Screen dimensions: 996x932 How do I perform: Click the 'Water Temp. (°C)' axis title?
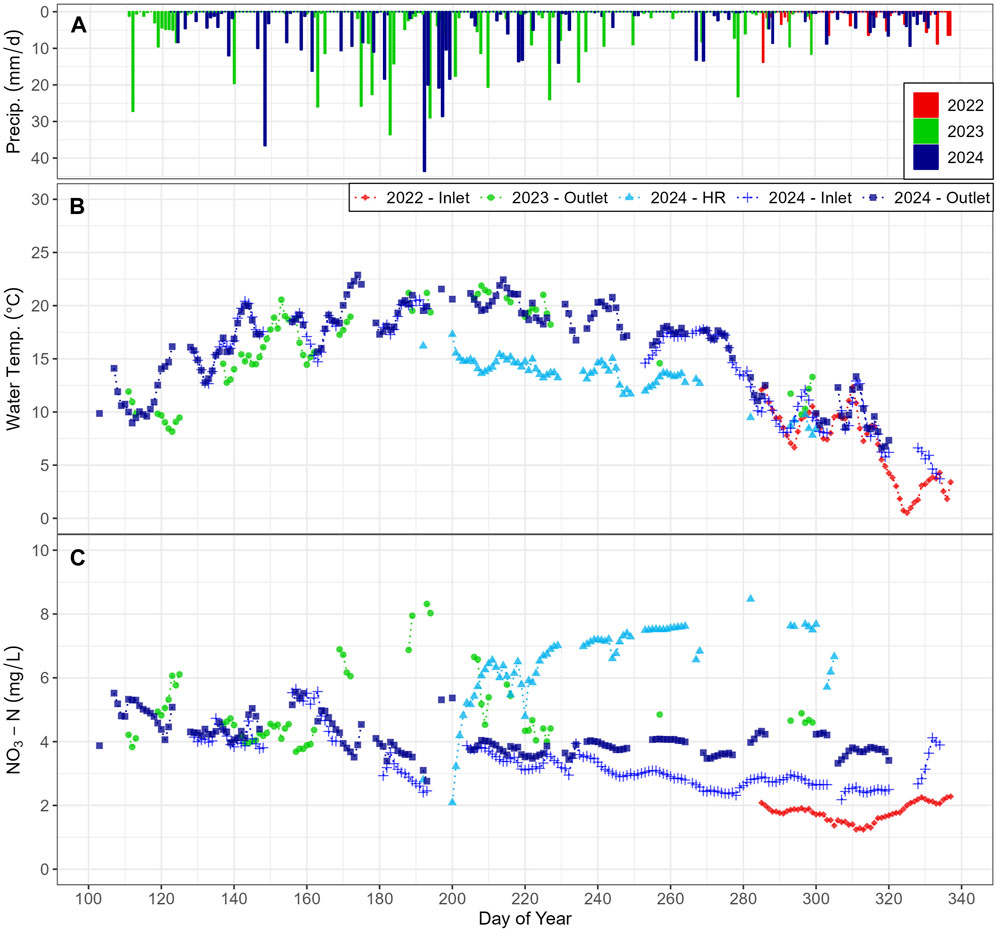(x=15, y=356)
